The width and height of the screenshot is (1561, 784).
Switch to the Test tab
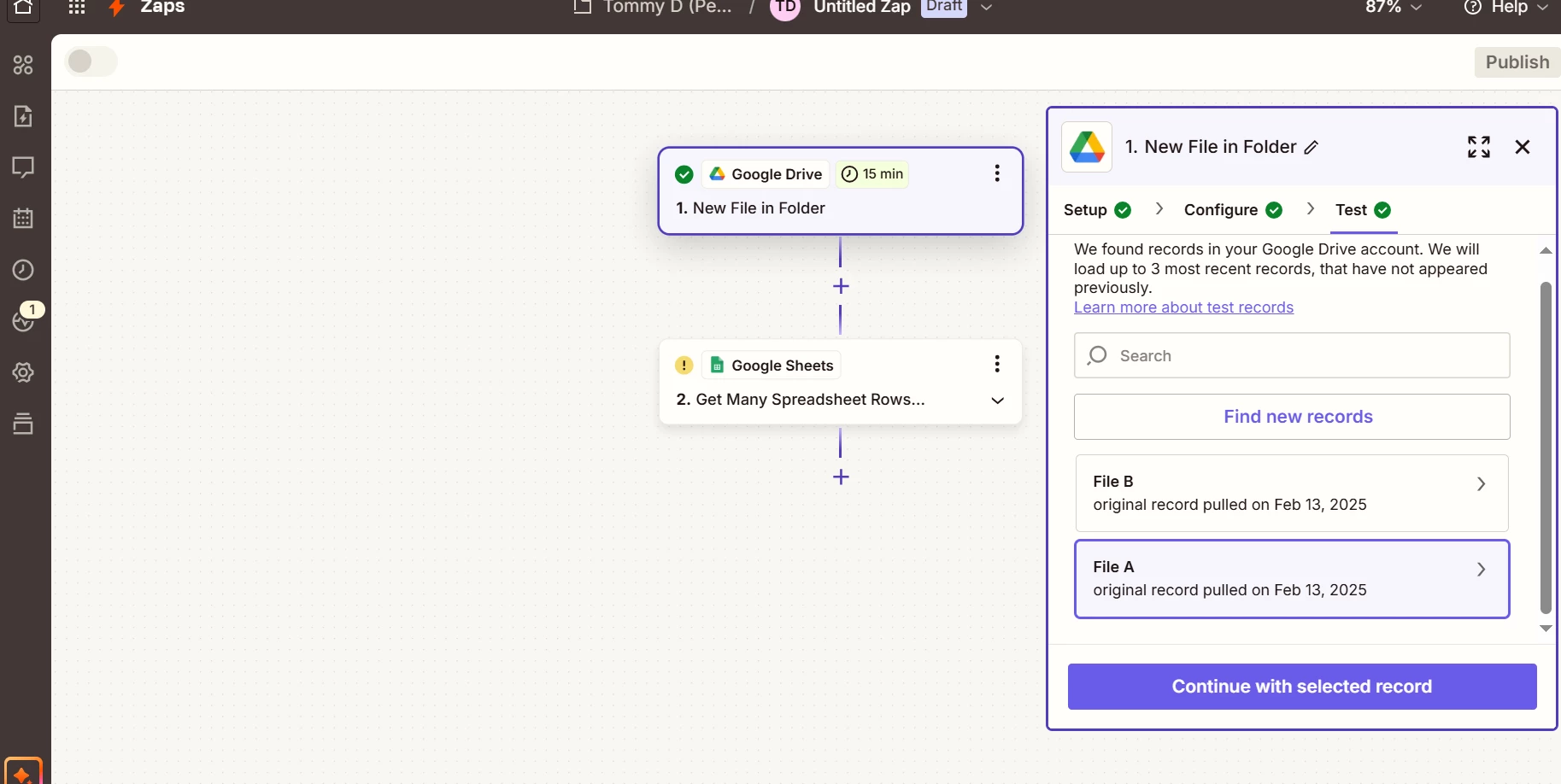(1363, 210)
